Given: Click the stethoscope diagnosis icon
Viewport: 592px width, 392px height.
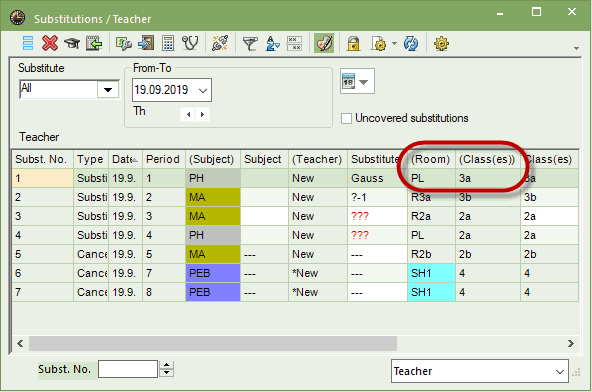Looking at the screenshot, I should coord(190,43).
